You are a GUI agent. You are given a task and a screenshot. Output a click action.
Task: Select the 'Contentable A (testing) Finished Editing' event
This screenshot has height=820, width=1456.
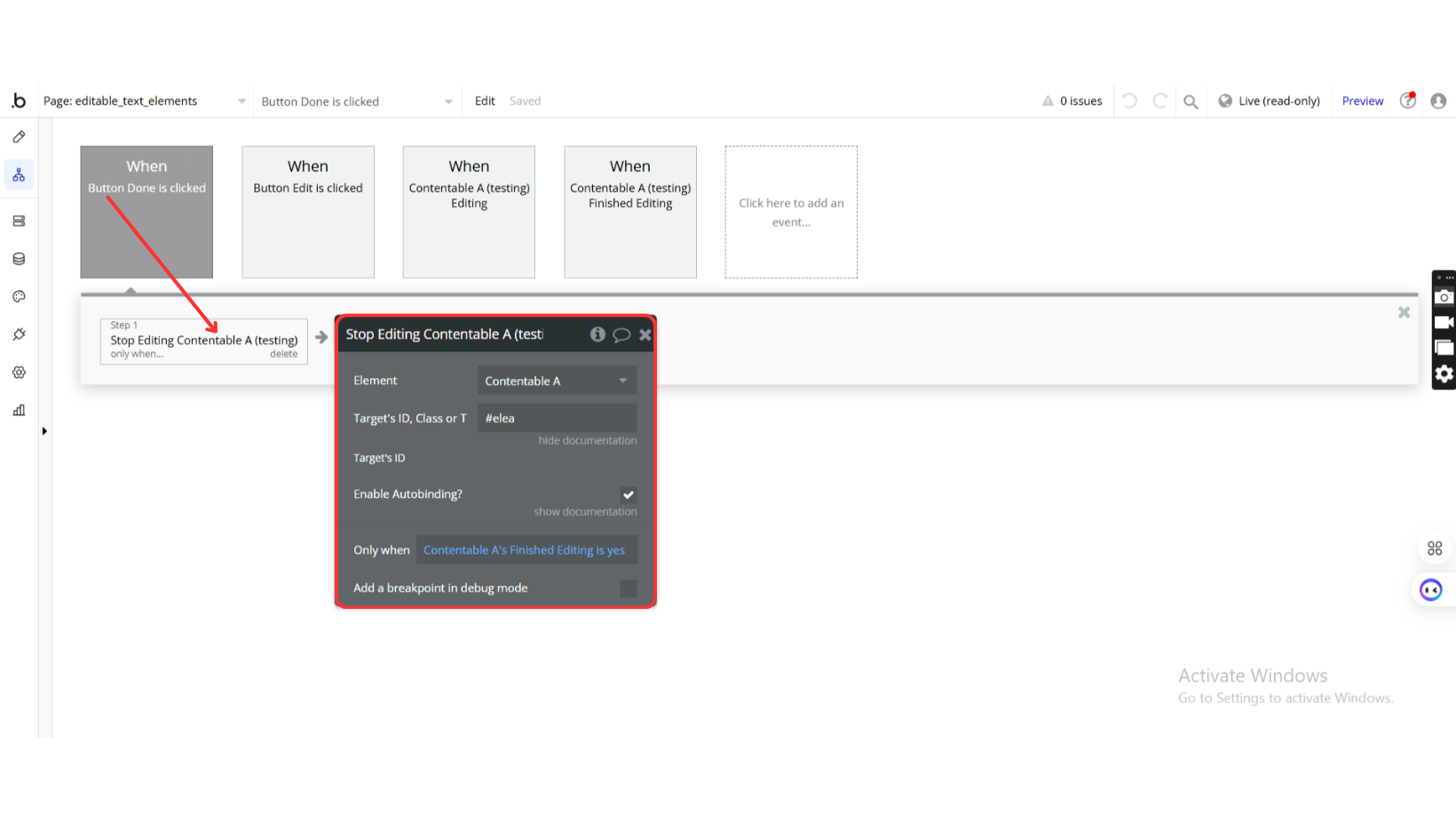630,212
